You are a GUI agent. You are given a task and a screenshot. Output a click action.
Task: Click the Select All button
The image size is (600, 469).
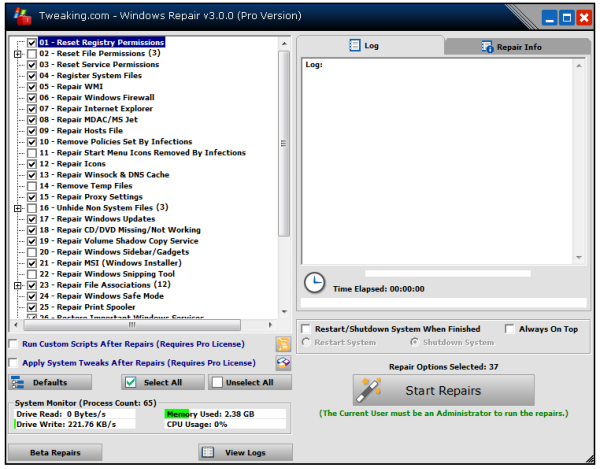click(163, 382)
